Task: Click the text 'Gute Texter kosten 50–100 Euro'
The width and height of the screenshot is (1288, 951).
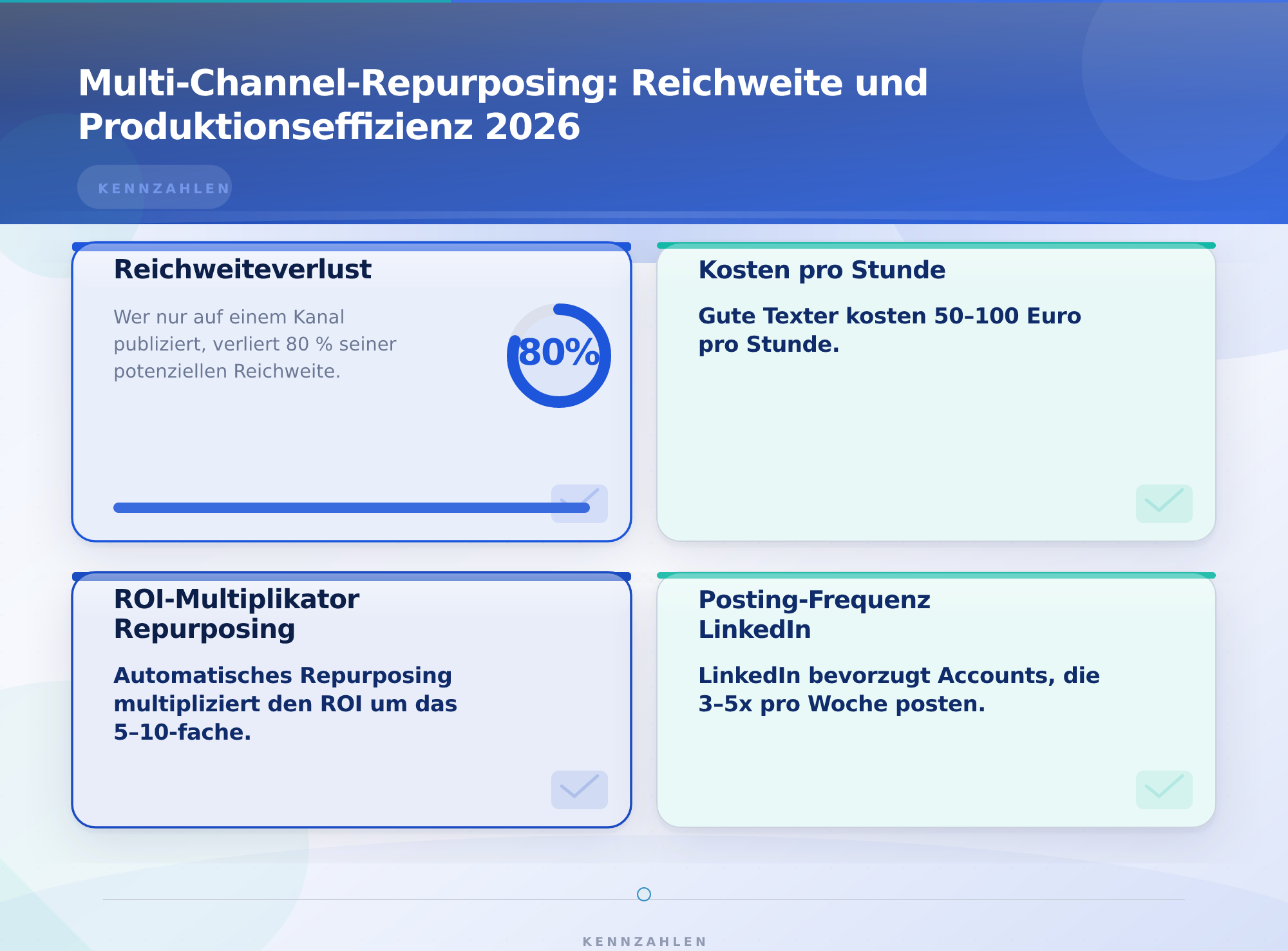Action: coord(889,316)
